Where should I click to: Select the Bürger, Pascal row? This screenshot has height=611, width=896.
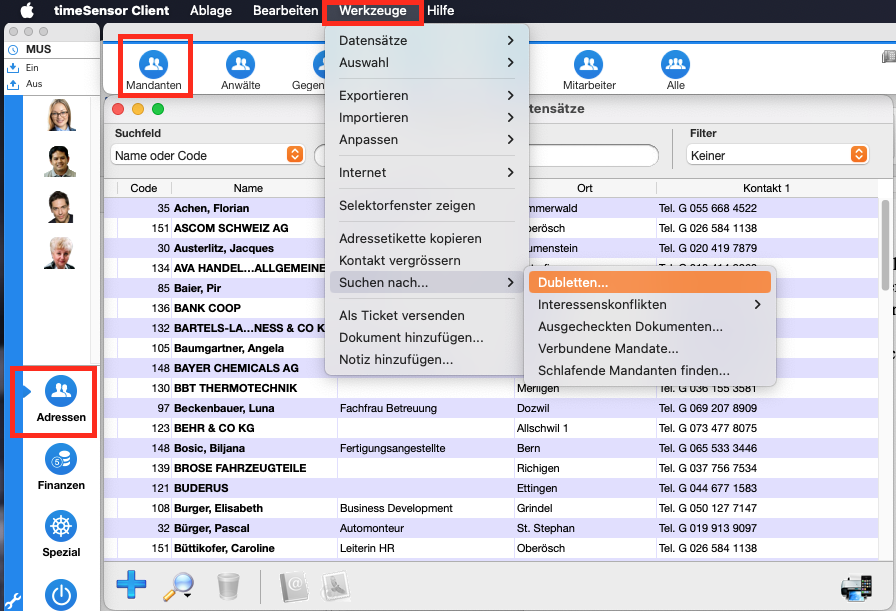tap(491, 528)
